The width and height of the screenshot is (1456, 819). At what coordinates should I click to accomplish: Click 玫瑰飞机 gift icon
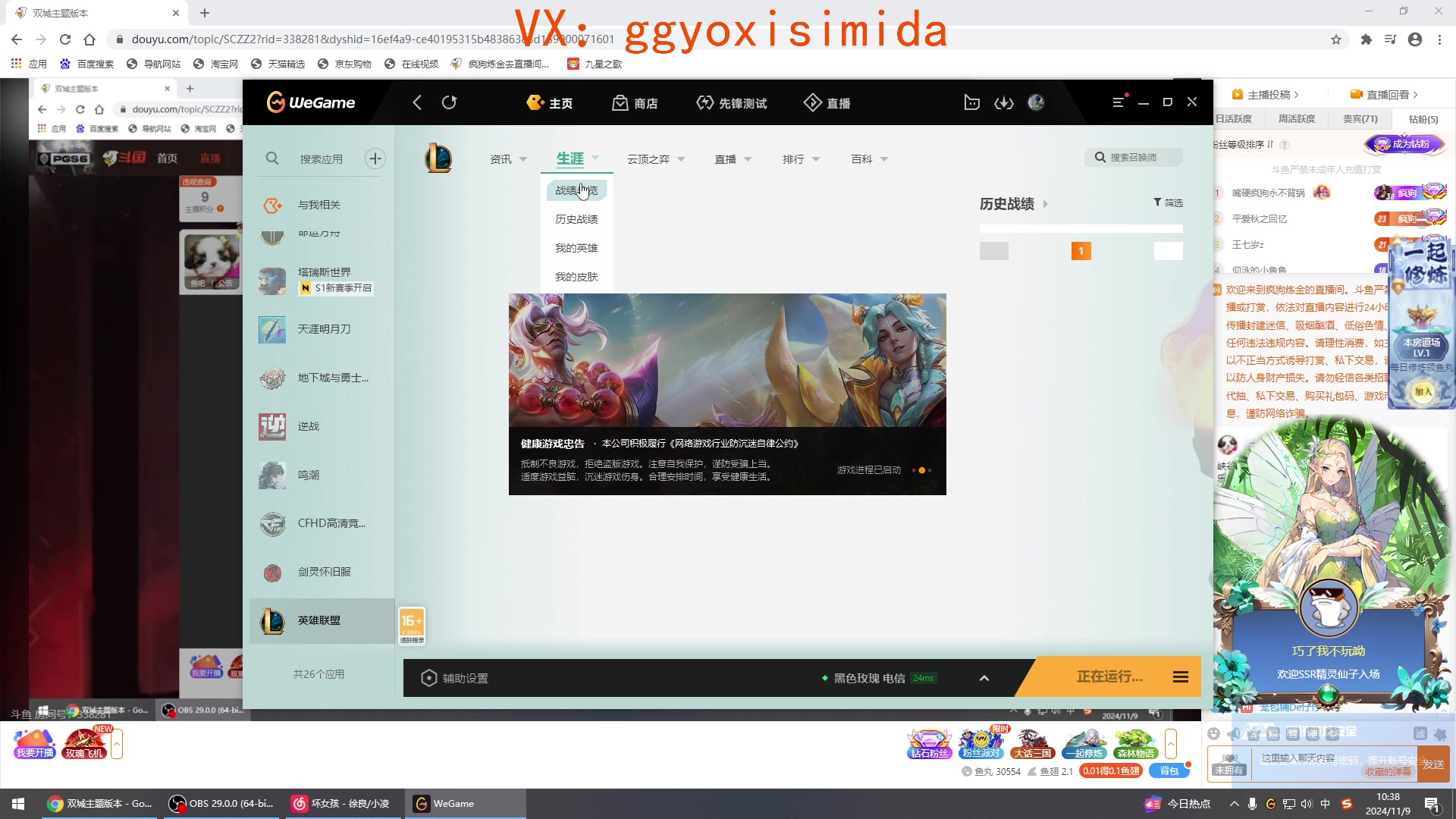point(84,744)
